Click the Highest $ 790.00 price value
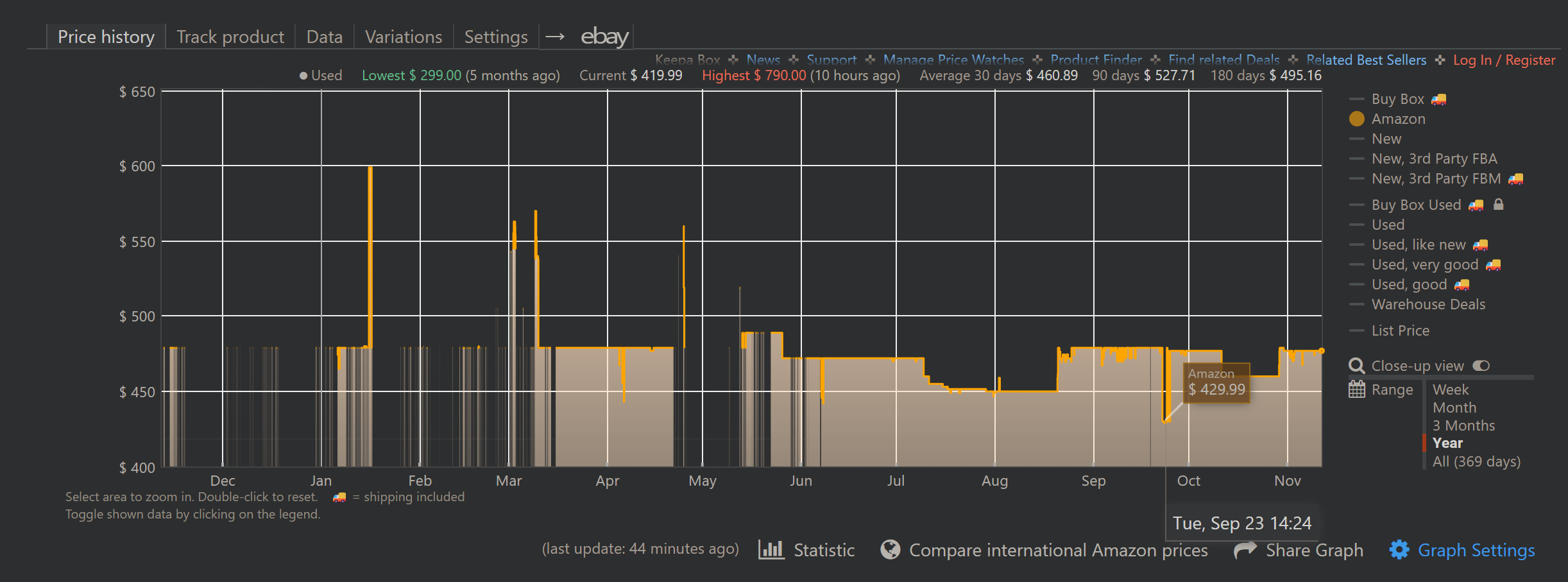 point(780,75)
